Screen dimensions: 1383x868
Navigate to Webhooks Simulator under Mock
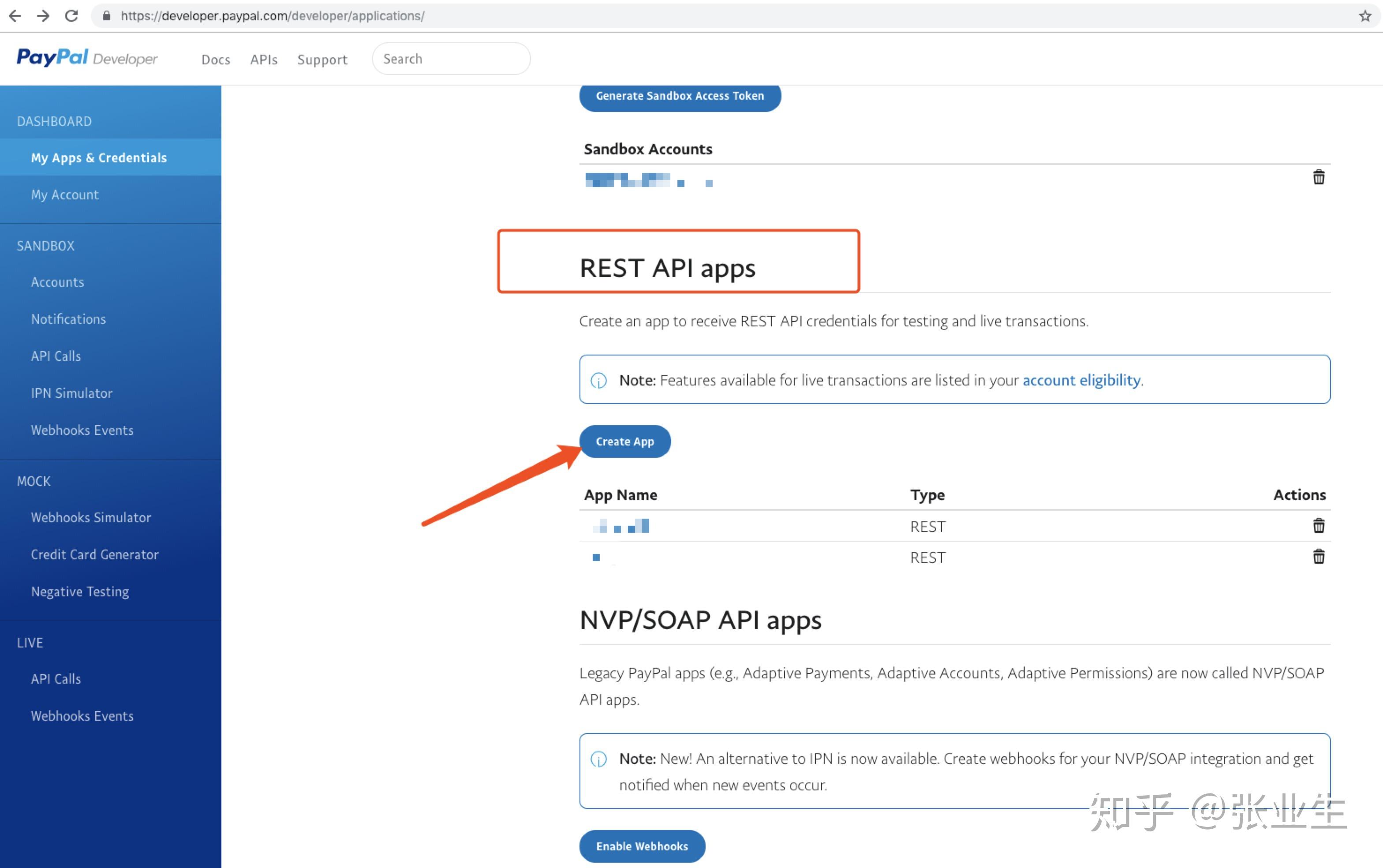[90, 518]
